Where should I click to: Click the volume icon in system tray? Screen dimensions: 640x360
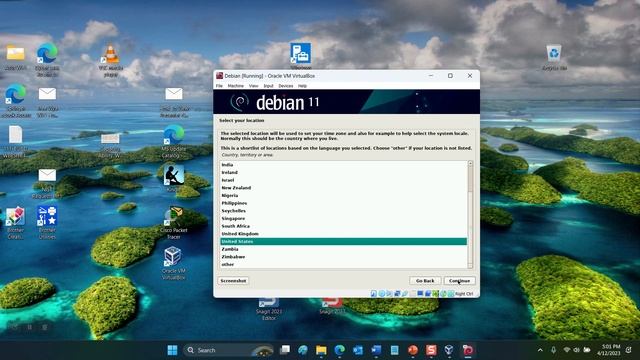[x=576, y=350]
